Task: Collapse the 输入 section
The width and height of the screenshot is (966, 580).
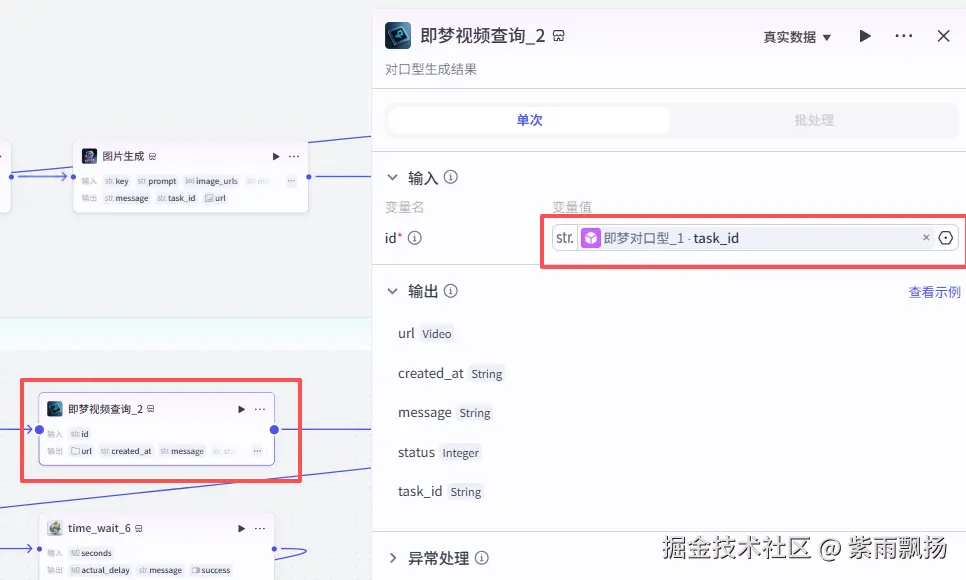Action: click(392, 178)
